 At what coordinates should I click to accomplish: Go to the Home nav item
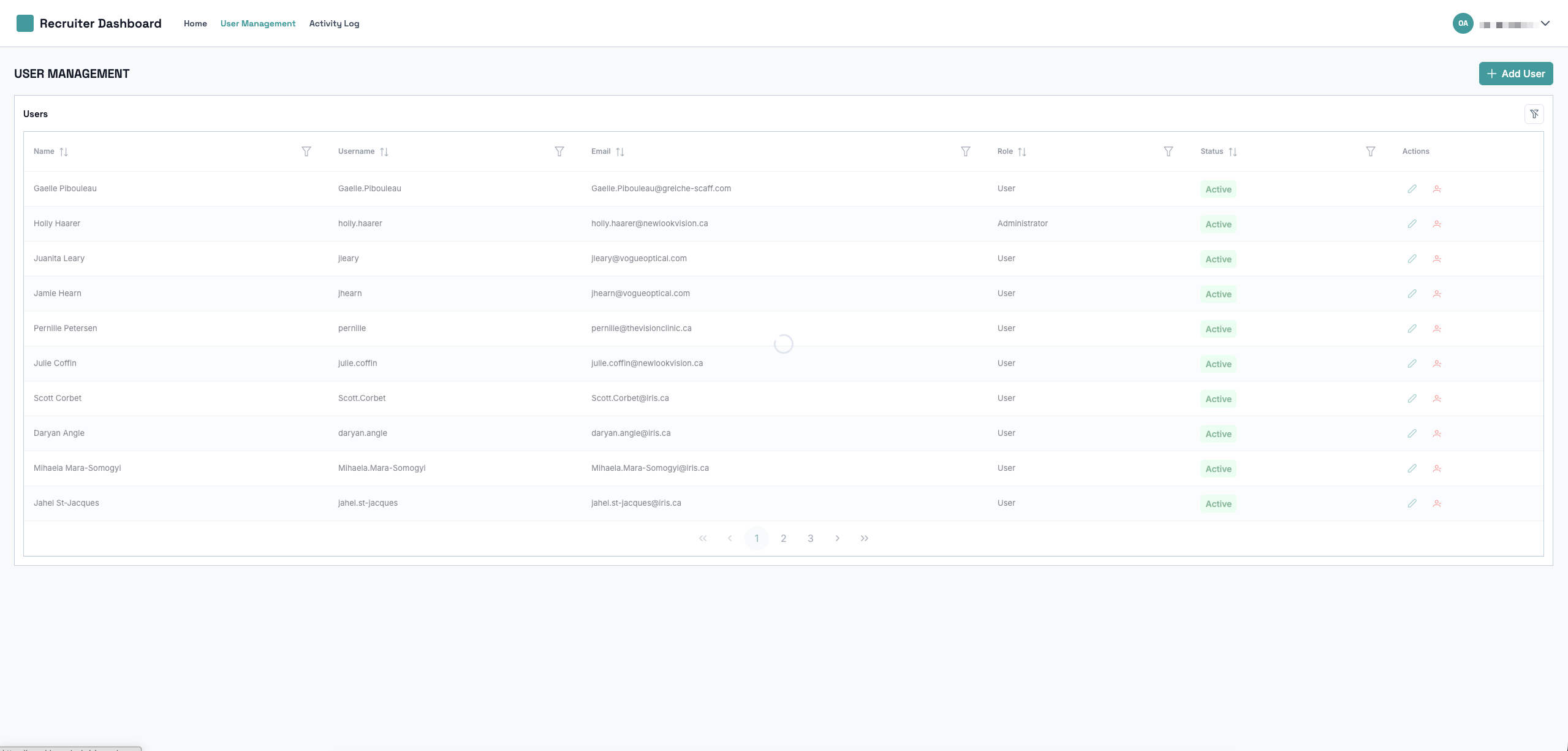point(195,23)
